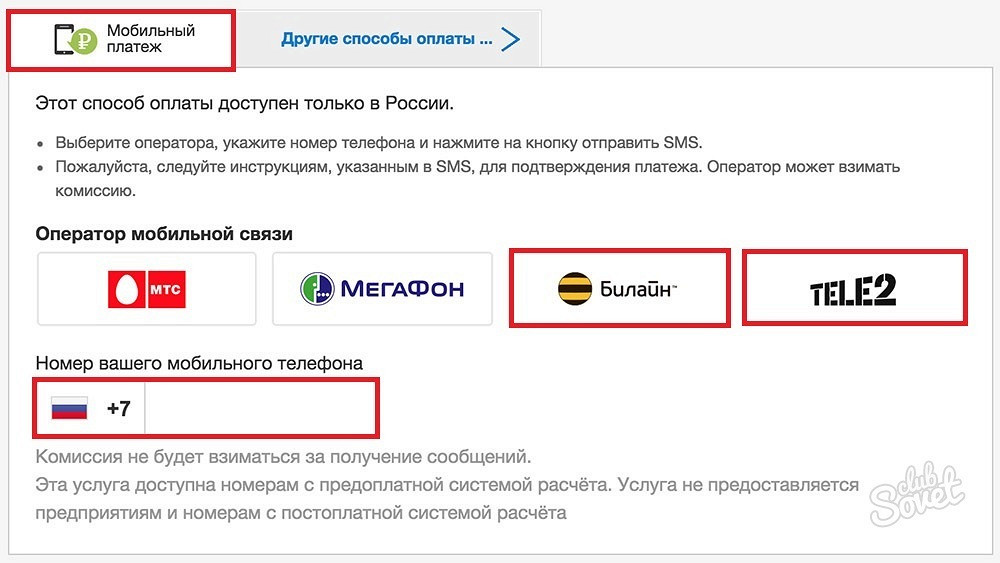The width and height of the screenshot is (1000, 563).
Task: Choose the Билайн wordmark text
Action: 638,289
